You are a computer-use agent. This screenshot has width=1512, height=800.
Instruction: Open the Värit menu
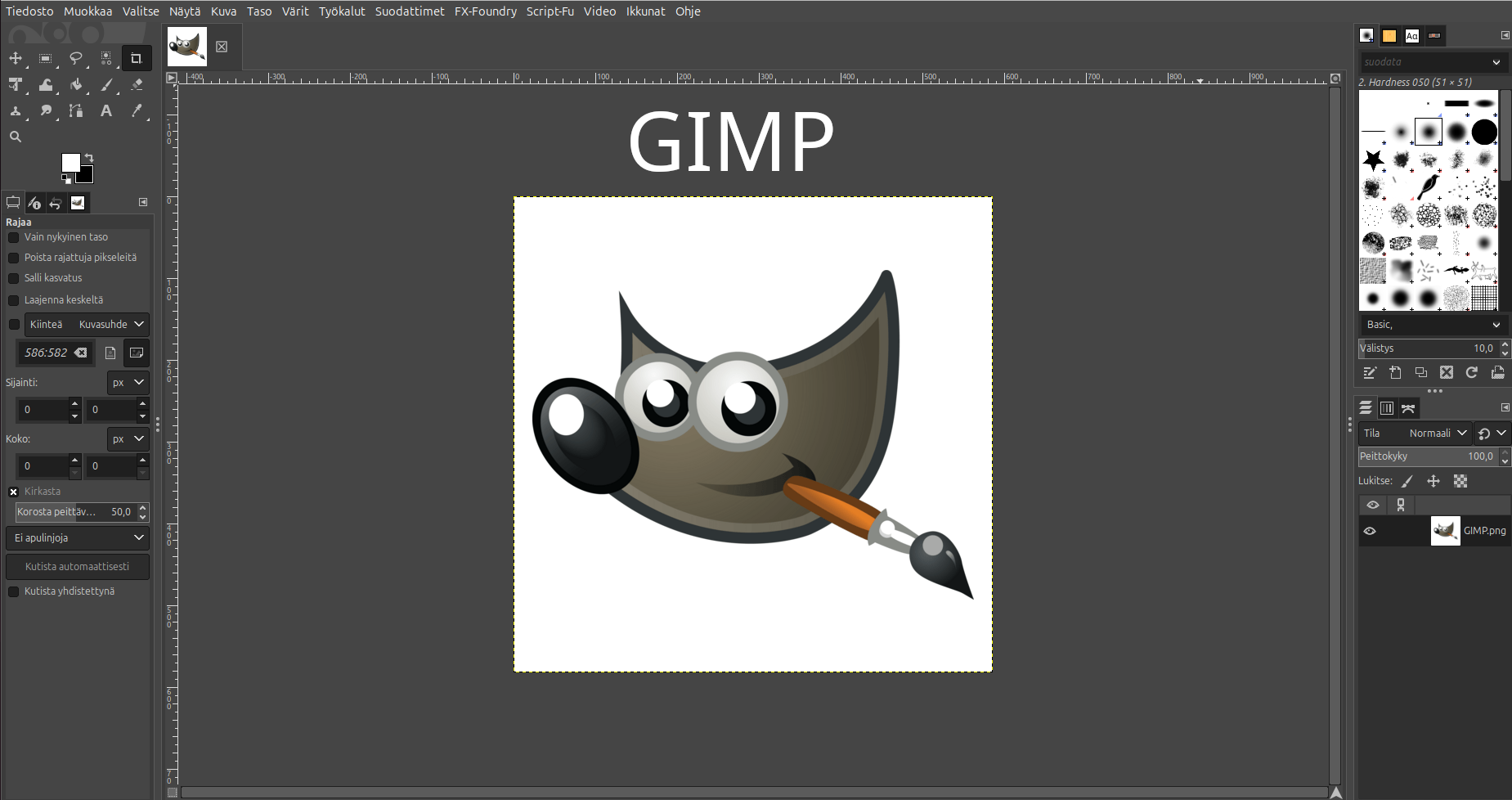click(295, 11)
